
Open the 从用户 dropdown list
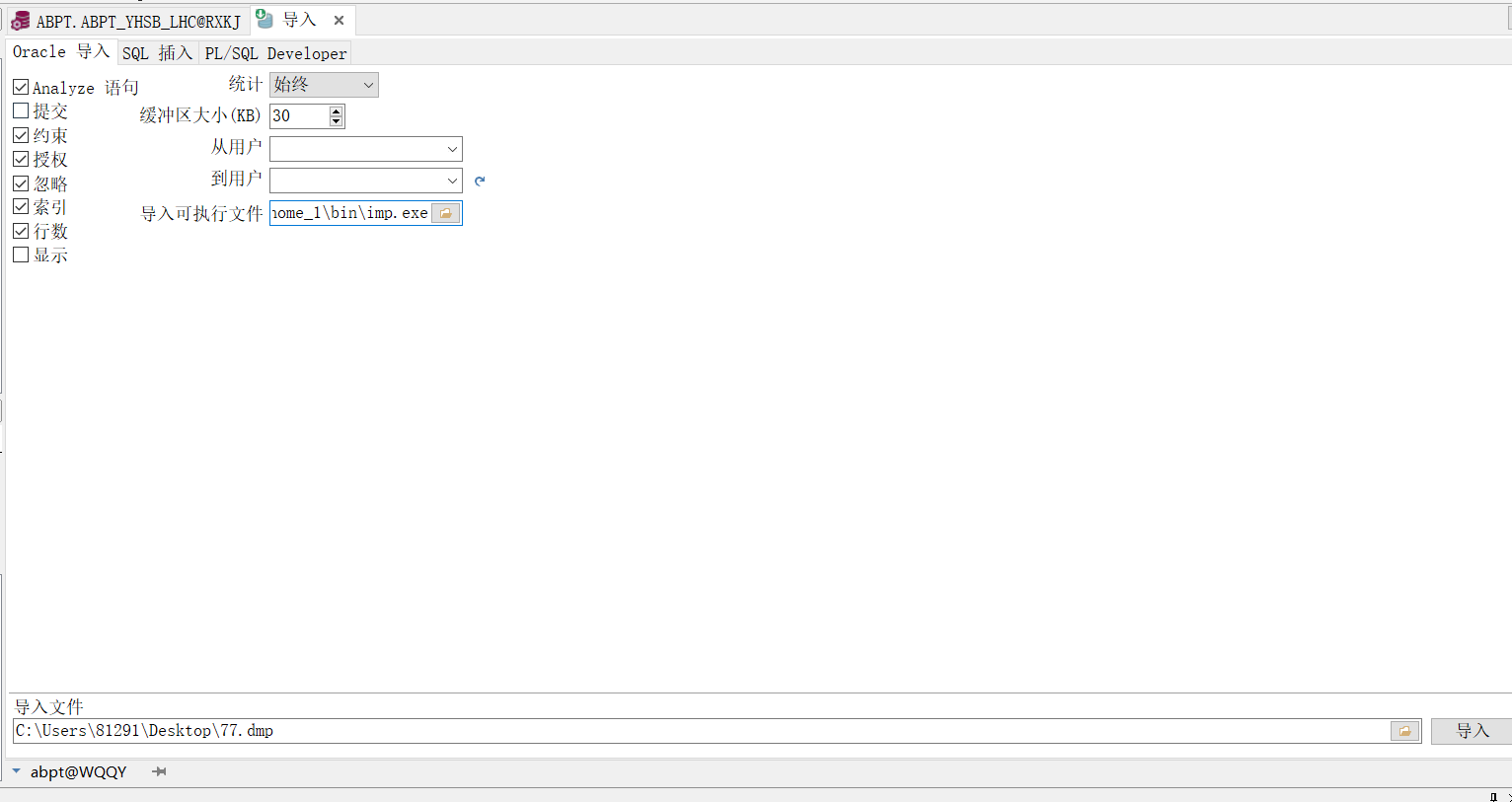pos(452,149)
